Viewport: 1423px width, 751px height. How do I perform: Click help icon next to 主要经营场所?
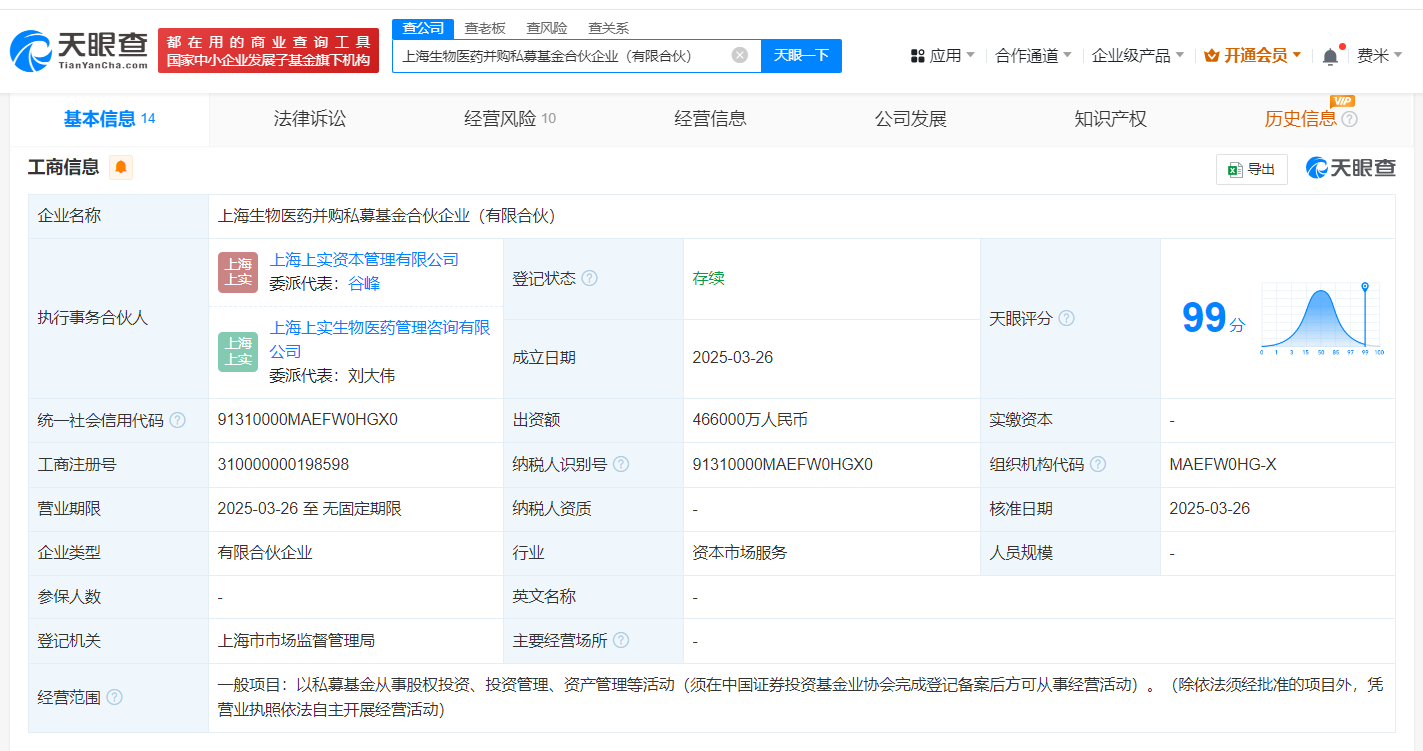coord(621,640)
